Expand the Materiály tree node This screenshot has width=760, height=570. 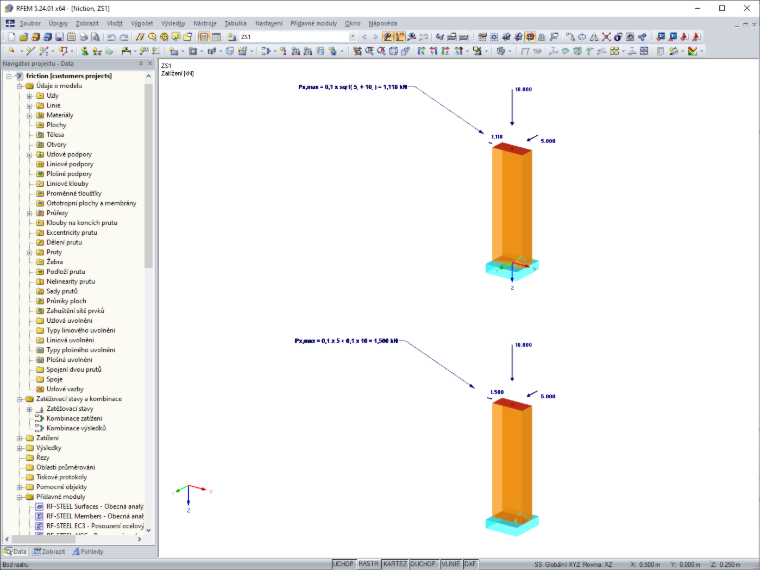point(29,115)
